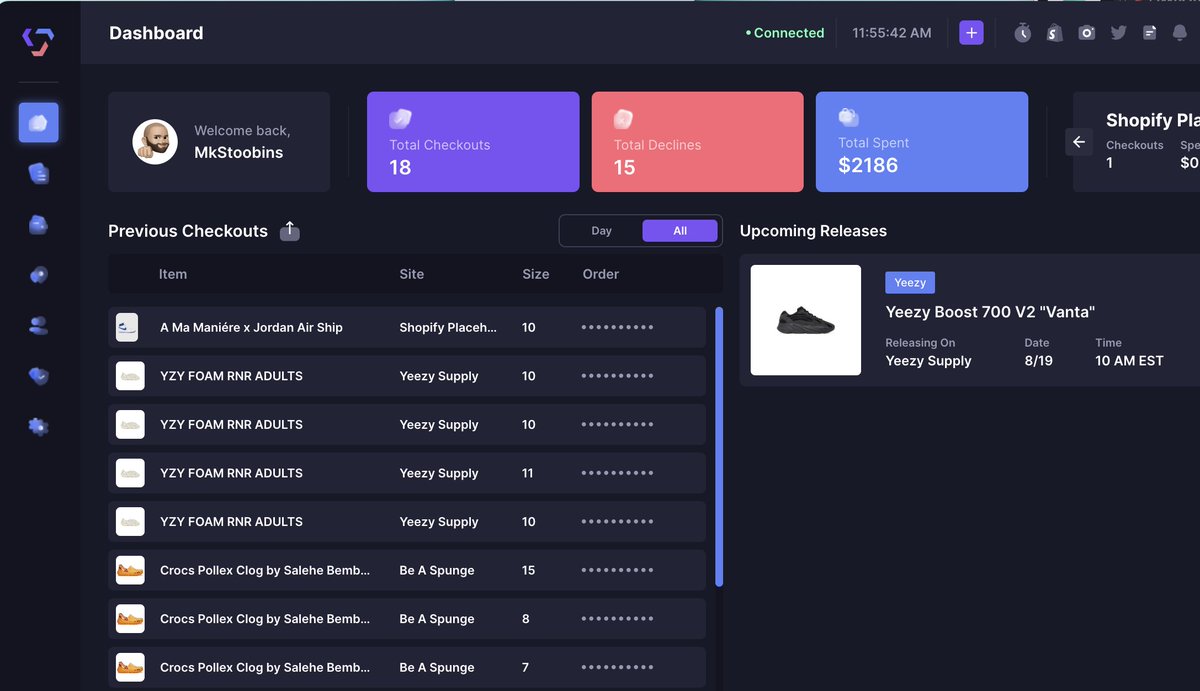The image size is (1200, 691).
Task: Click the Total Spent card
Action: tap(922, 142)
